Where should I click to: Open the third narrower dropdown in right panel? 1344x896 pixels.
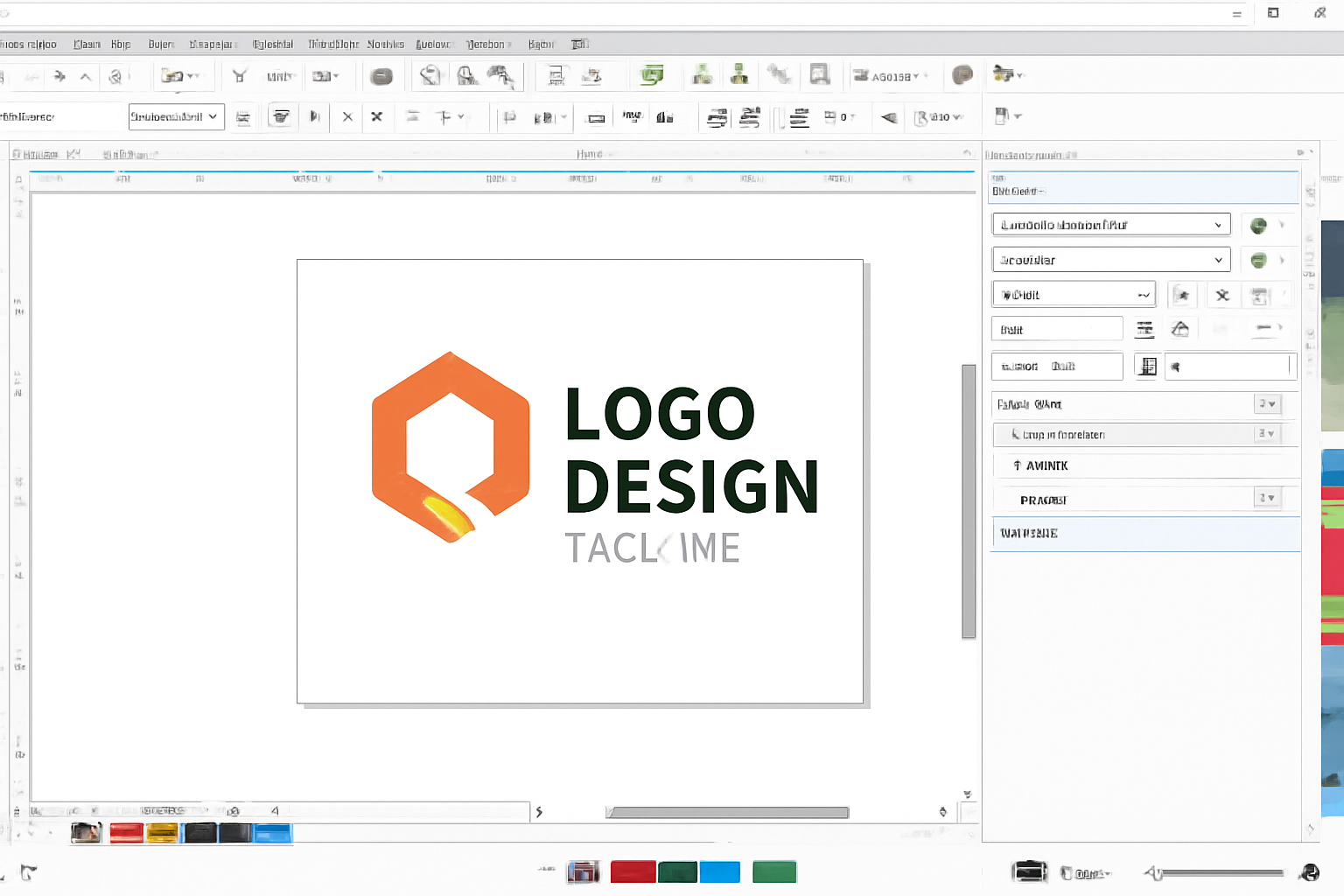1074,295
